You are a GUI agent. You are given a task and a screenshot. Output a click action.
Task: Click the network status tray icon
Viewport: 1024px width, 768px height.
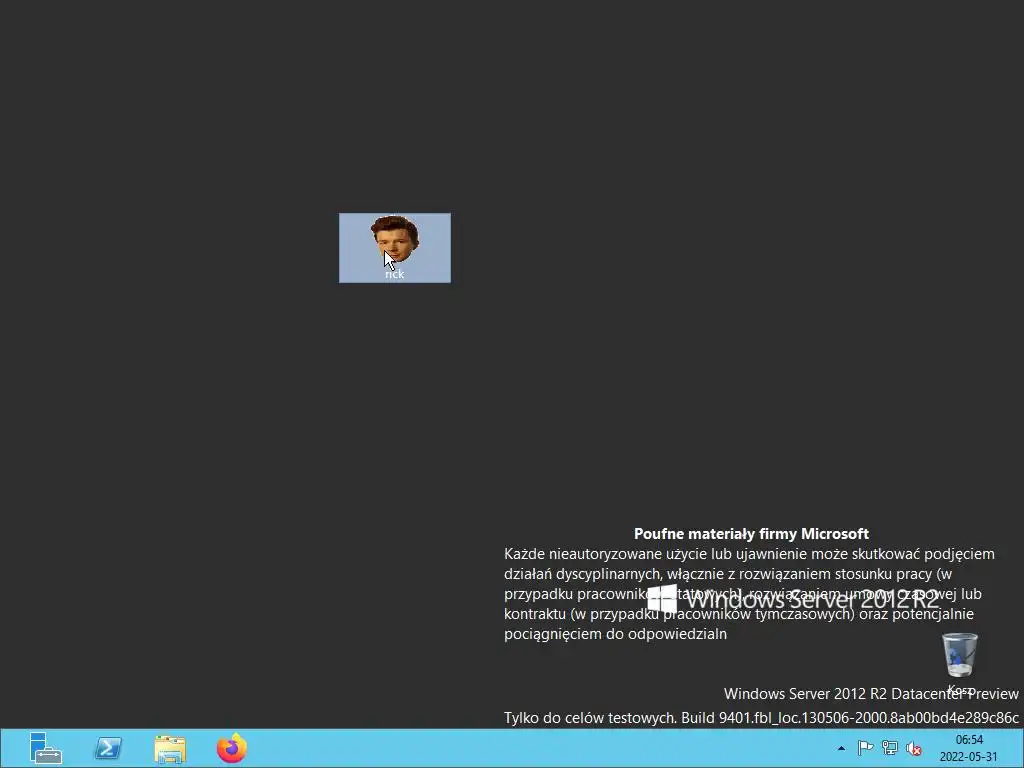point(889,748)
